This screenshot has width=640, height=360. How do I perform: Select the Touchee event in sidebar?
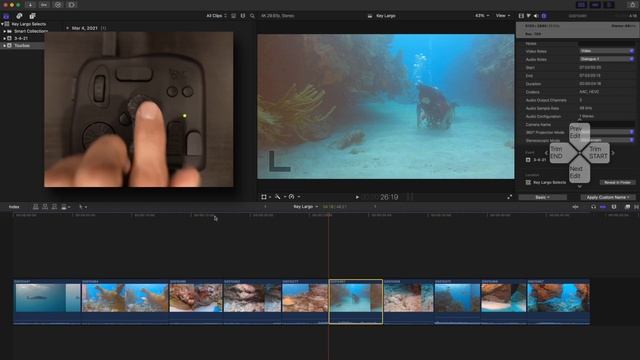(22, 46)
